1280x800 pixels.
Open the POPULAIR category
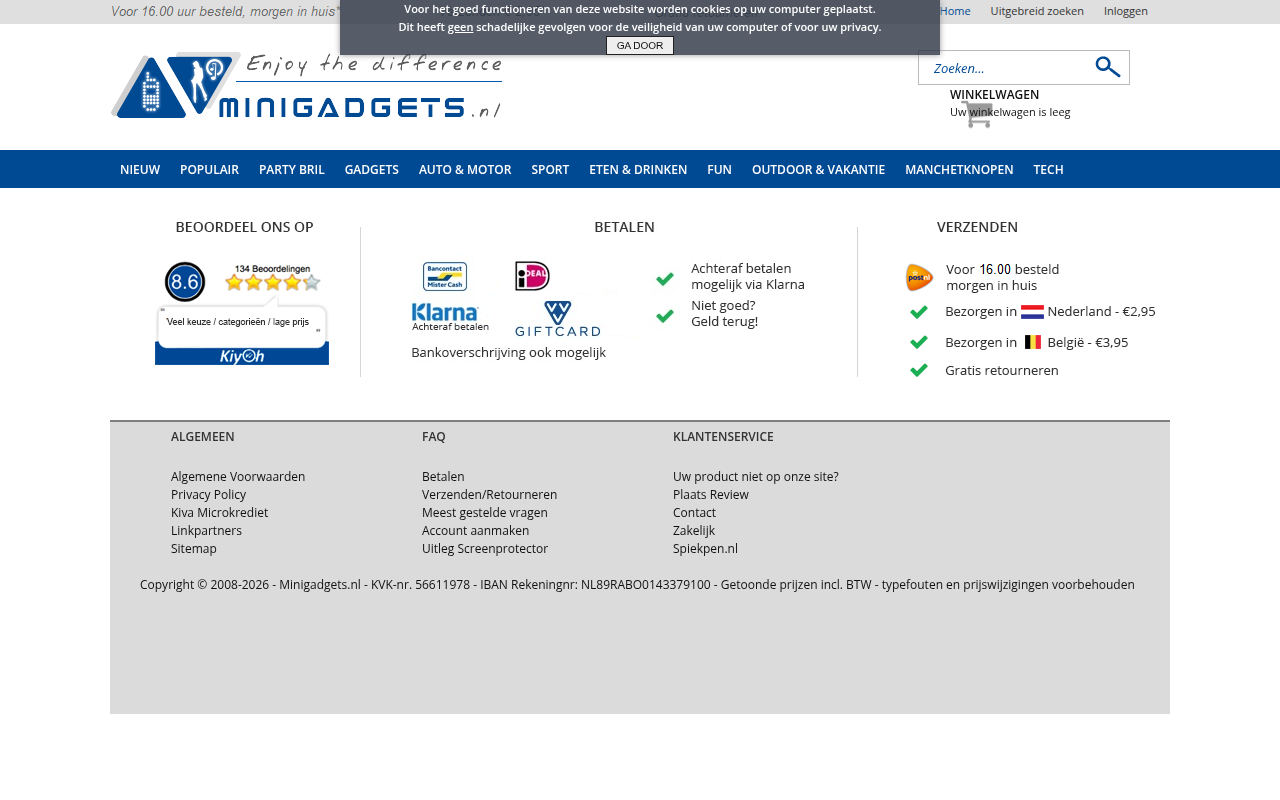coord(209,169)
